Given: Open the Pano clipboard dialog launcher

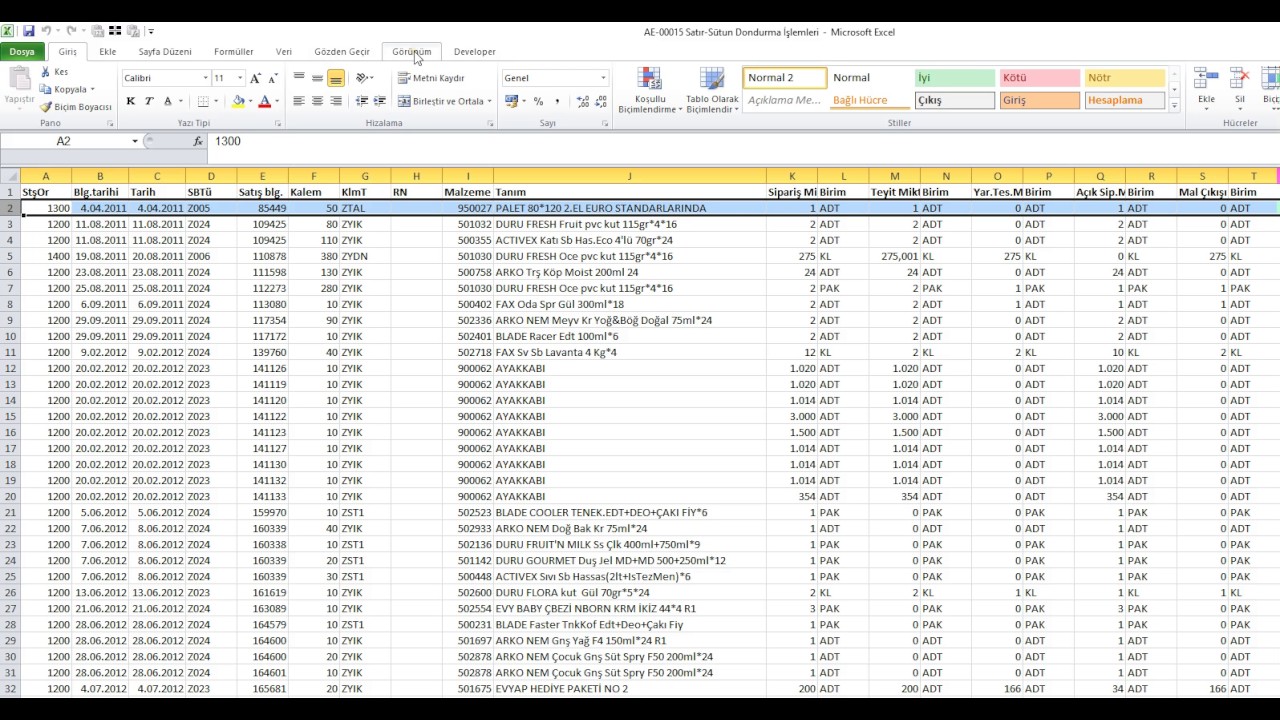Looking at the screenshot, I should [108, 123].
